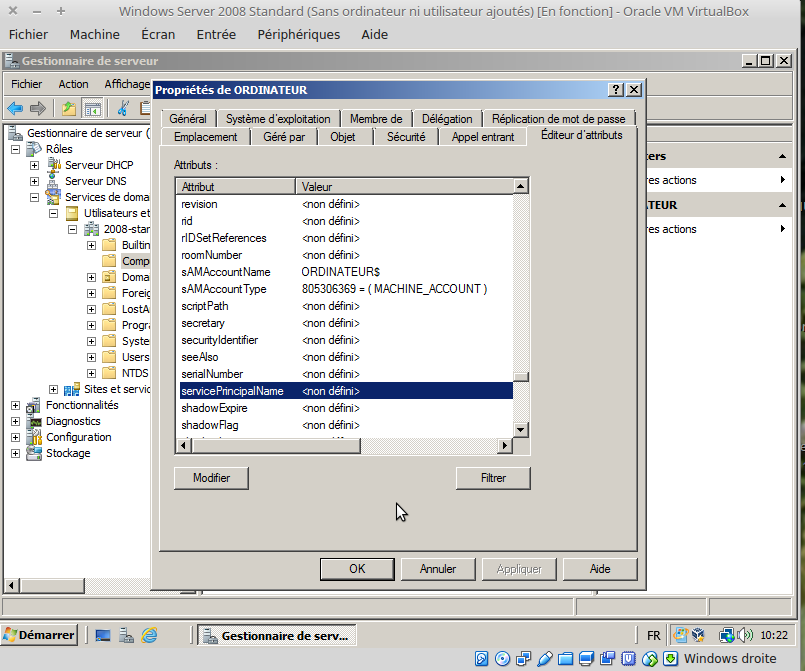The height and width of the screenshot is (671, 805).
Task: Collapse the Rôles tree node
Action: point(15,149)
